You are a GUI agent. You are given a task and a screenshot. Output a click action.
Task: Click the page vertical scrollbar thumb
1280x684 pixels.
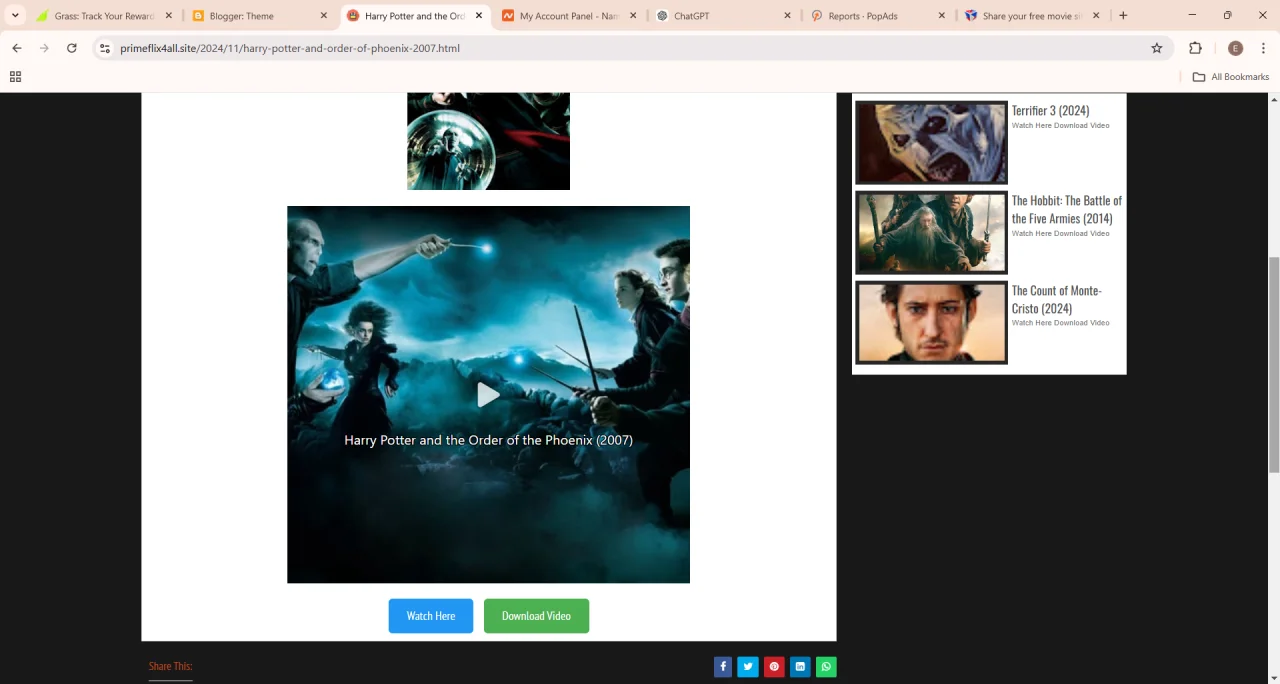1274,364
